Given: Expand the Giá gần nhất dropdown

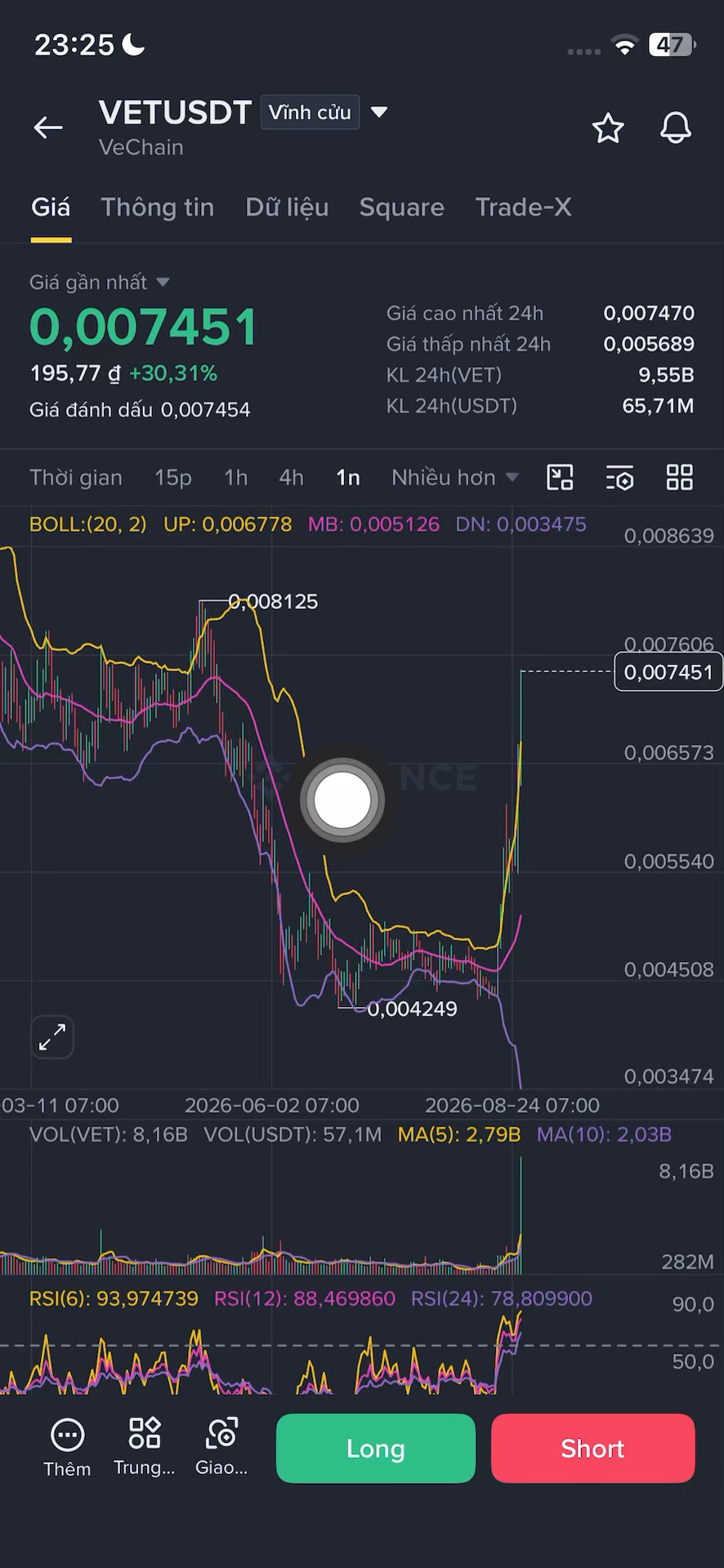Looking at the screenshot, I should click(x=163, y=282).
